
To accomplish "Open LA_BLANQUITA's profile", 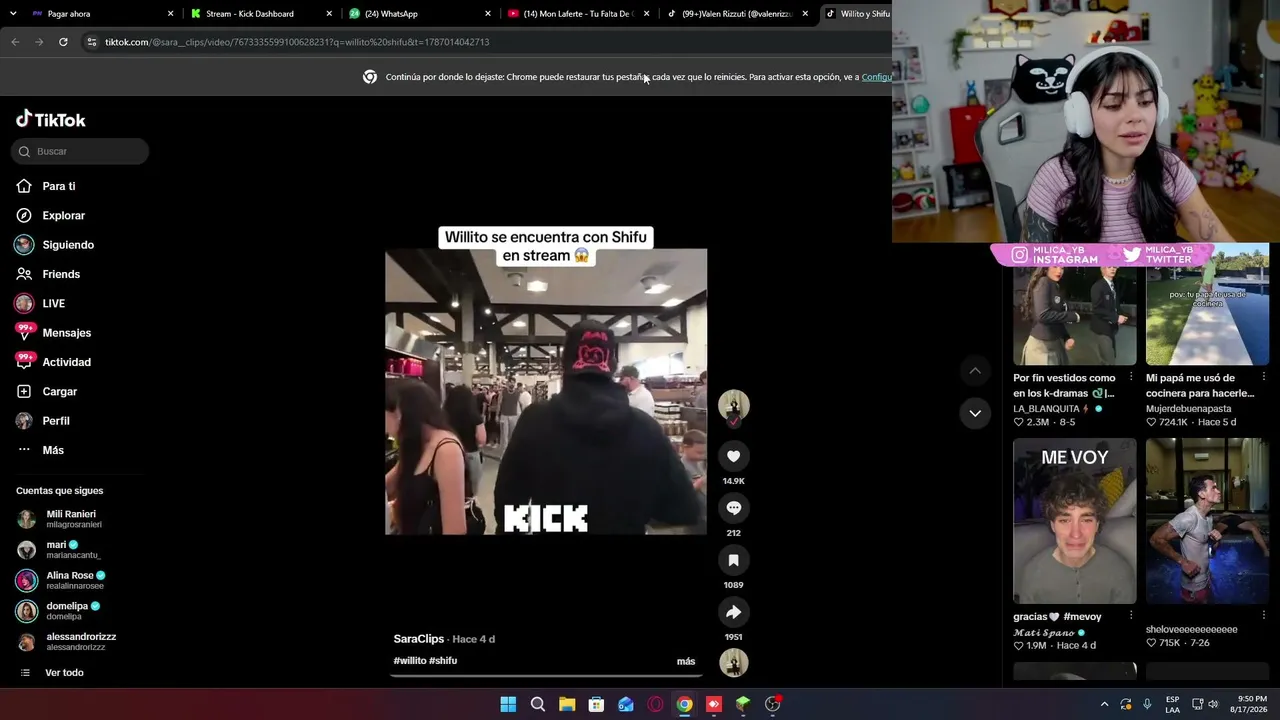I will (x=1058, y=409).
